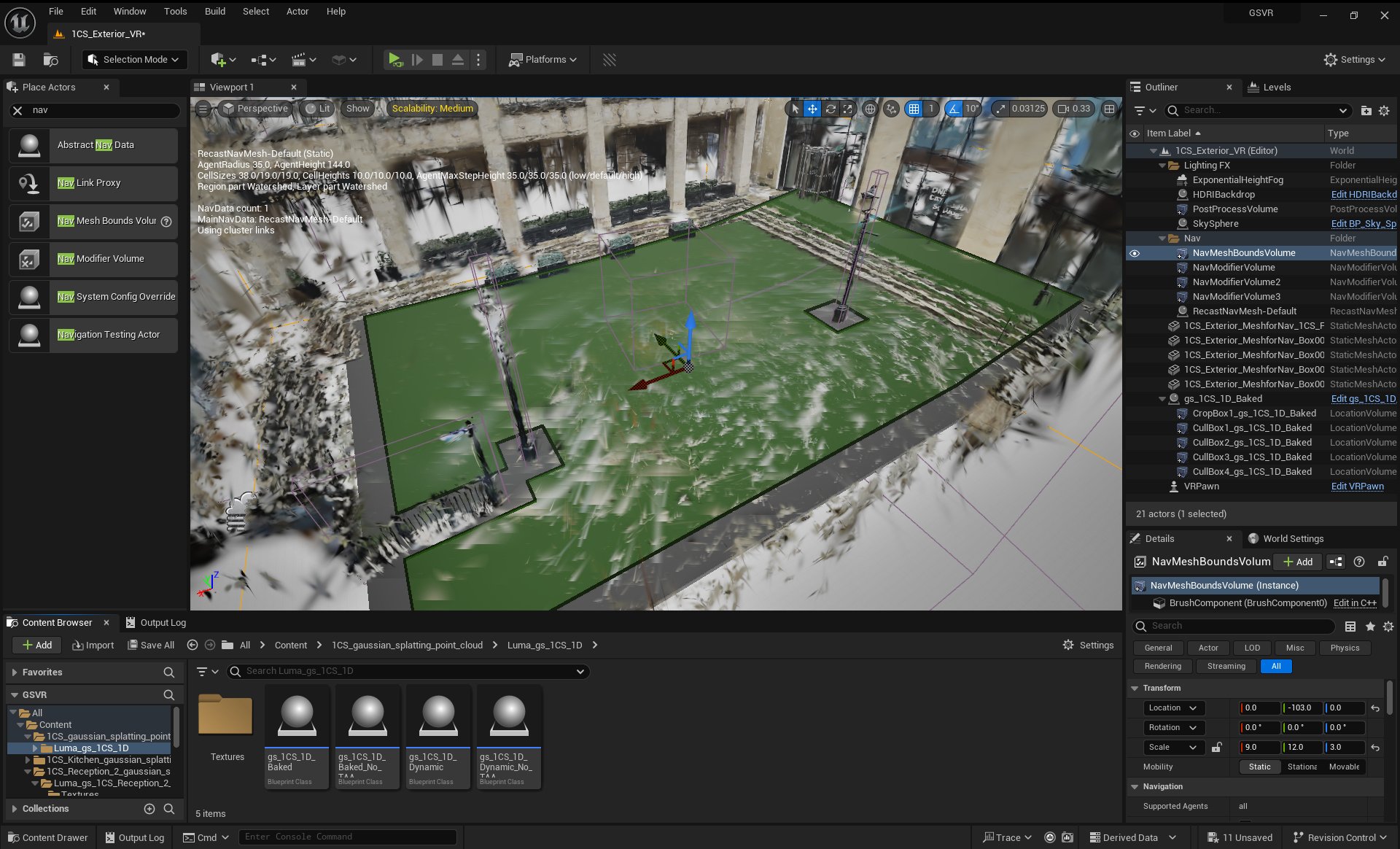Select Nav Link Proxy actor

93,183
